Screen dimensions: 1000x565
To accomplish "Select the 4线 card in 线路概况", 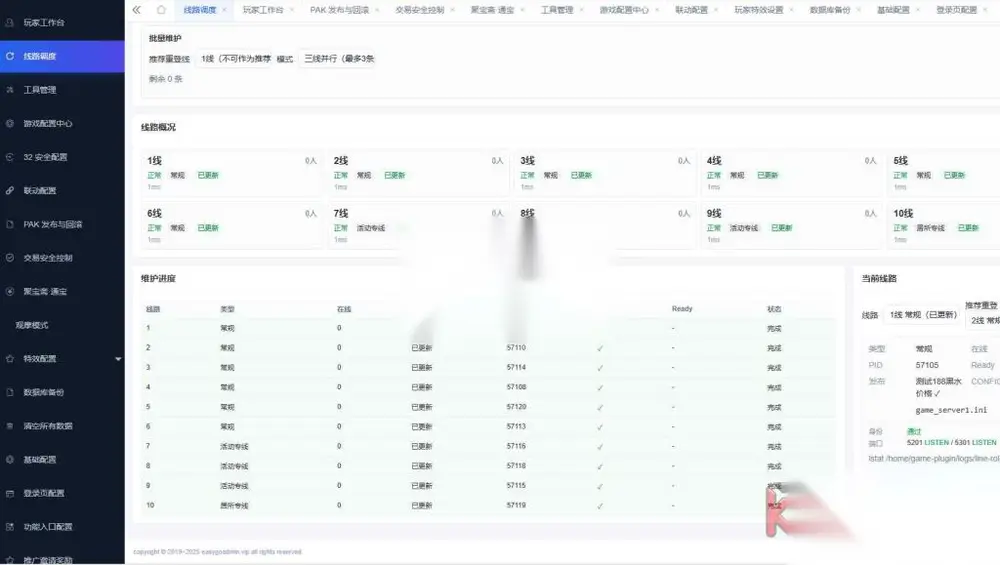I will [791, 173].
